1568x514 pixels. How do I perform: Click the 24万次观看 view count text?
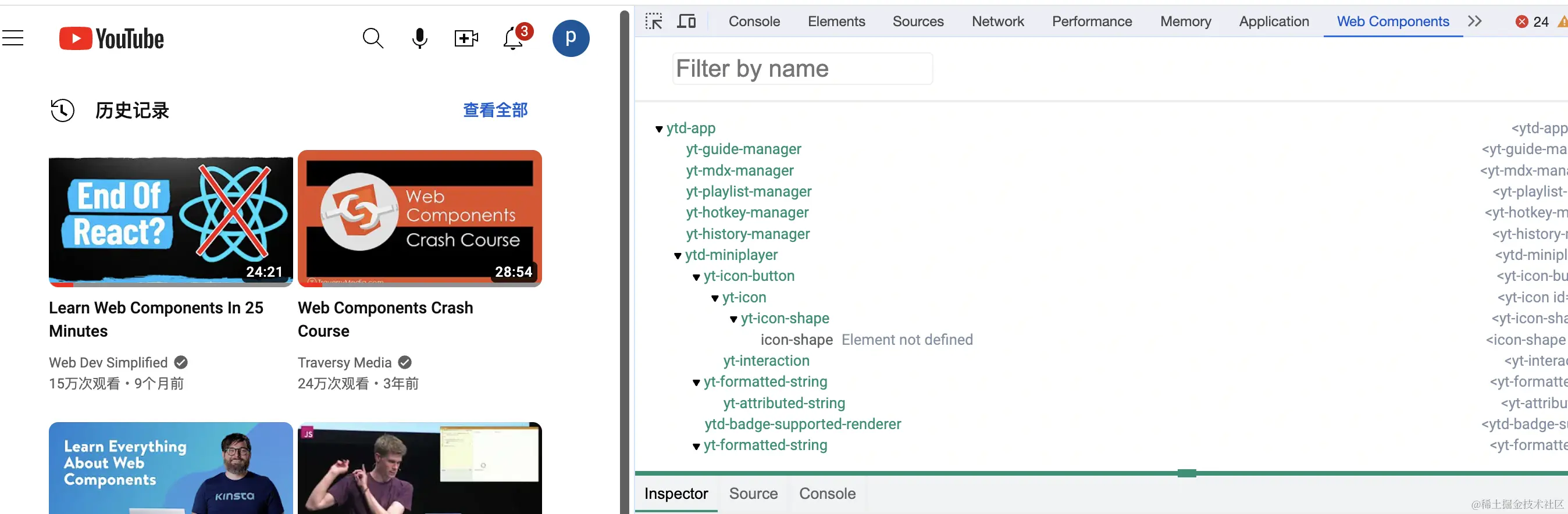(x=333, y=384)
